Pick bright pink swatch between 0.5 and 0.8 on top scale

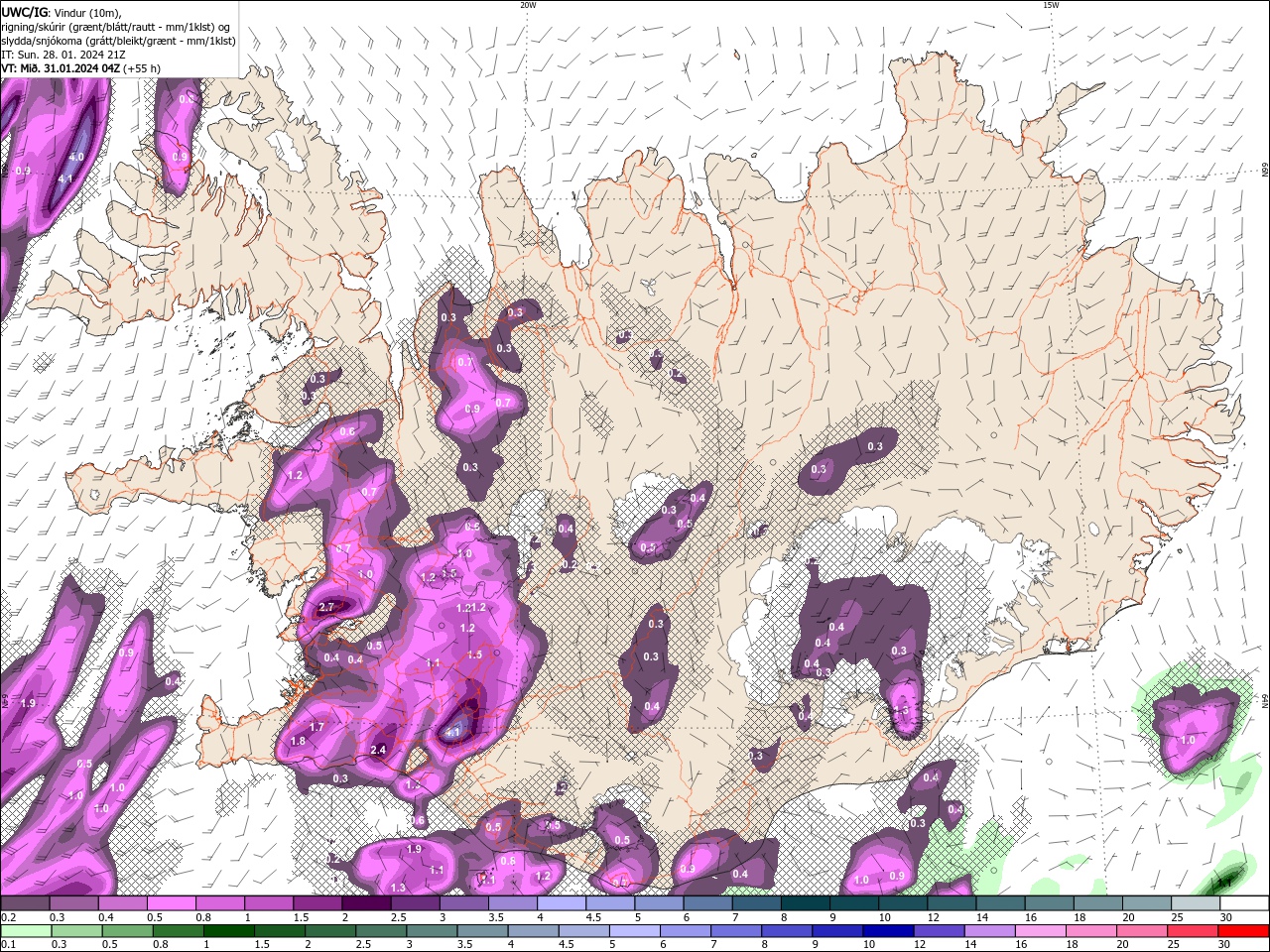tap(171, 902)
